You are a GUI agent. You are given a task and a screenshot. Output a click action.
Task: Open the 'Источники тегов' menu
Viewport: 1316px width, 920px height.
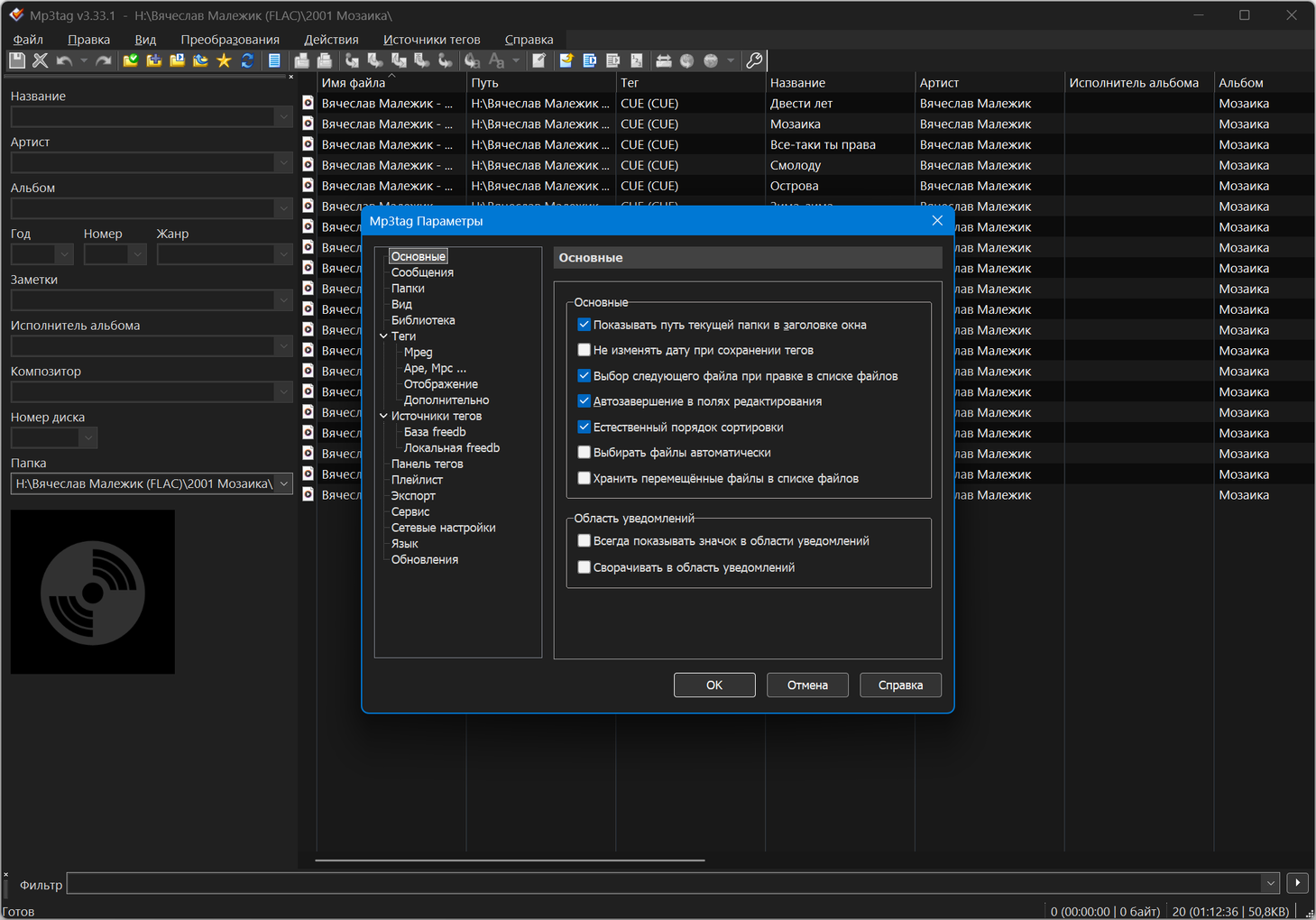431,40
